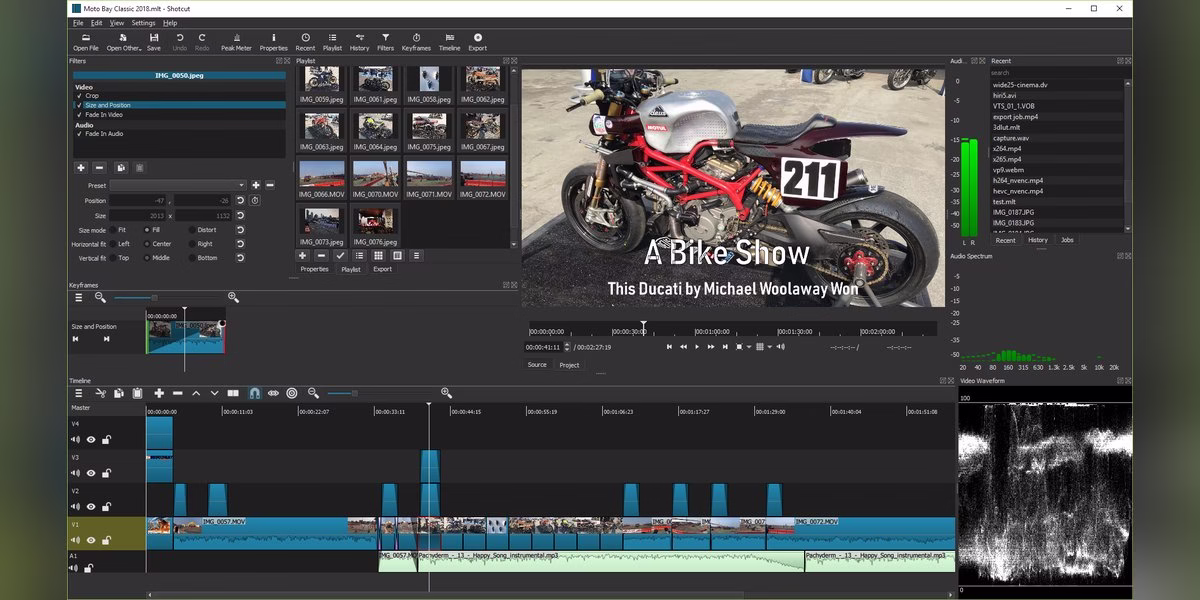Switch playlist to details list view
This screenshot has width=1200, height=600.
[x=359, y=256]
